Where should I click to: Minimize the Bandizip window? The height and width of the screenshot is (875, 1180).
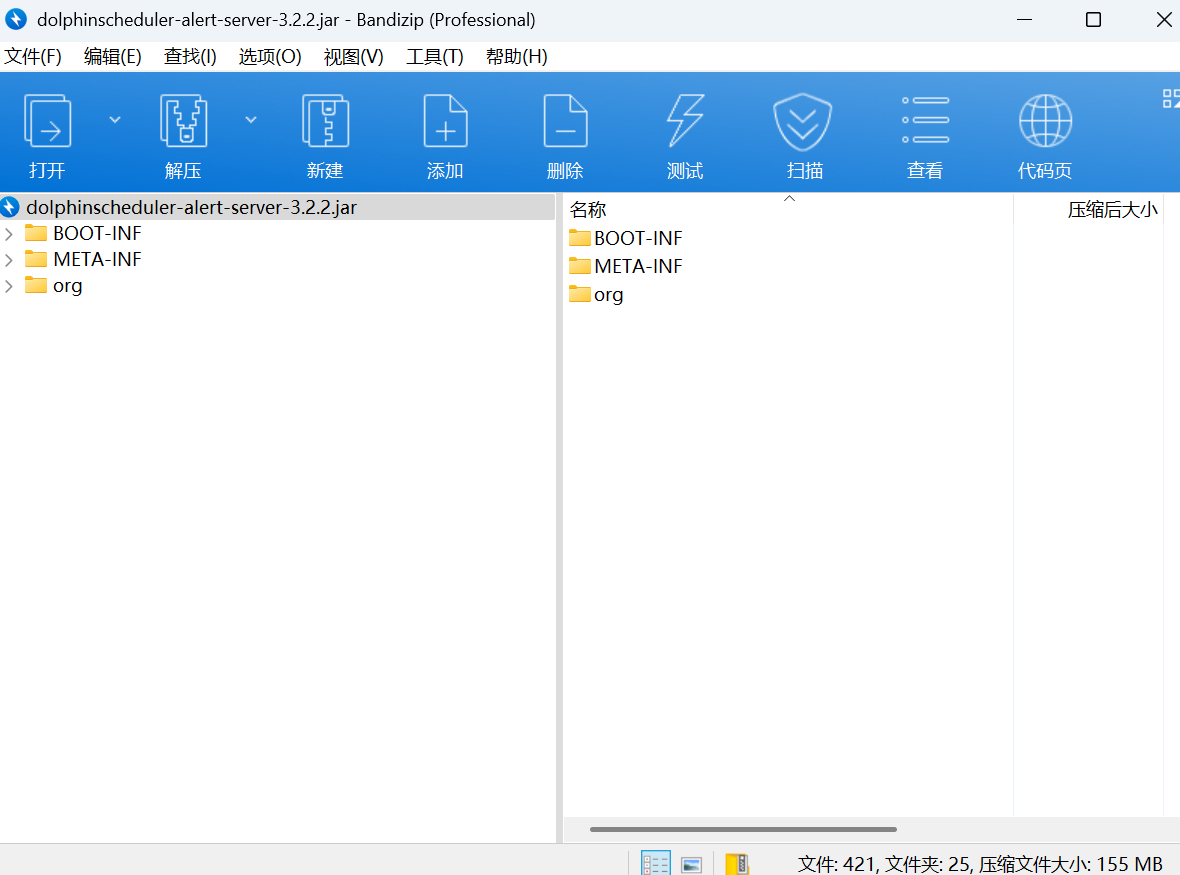1024,20
